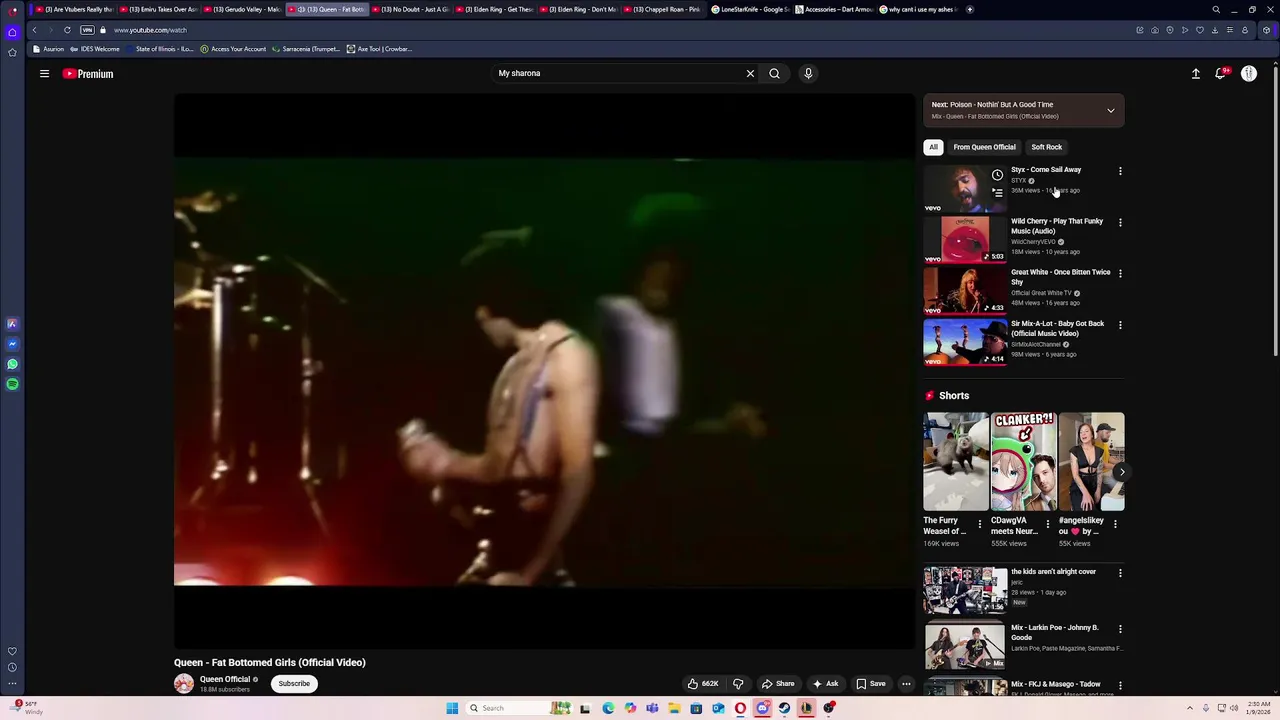Open Great White - Once Bitten Twice Shy title

1060,277
